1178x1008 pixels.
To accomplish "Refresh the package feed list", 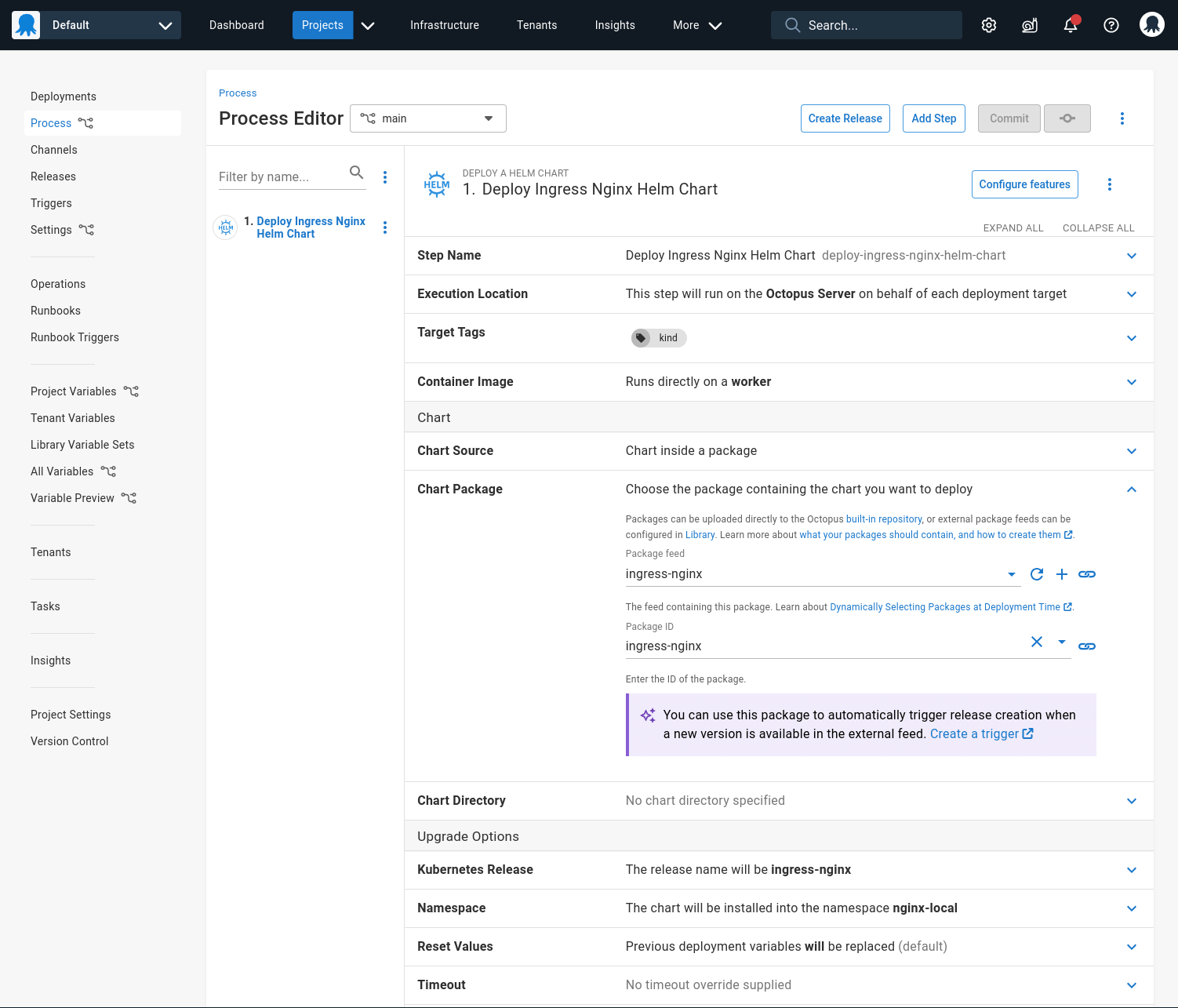I will [1037, 574].
